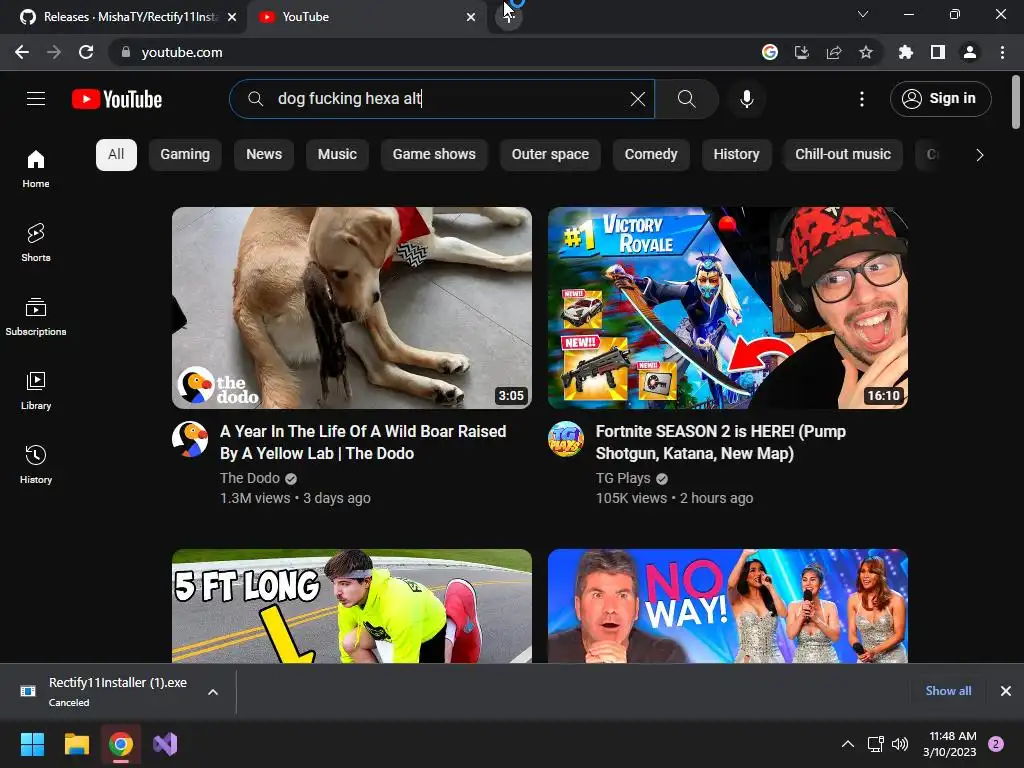Select the Music category chip
The height and width of the screenshot is (768, 1024).
click(337, 155)
